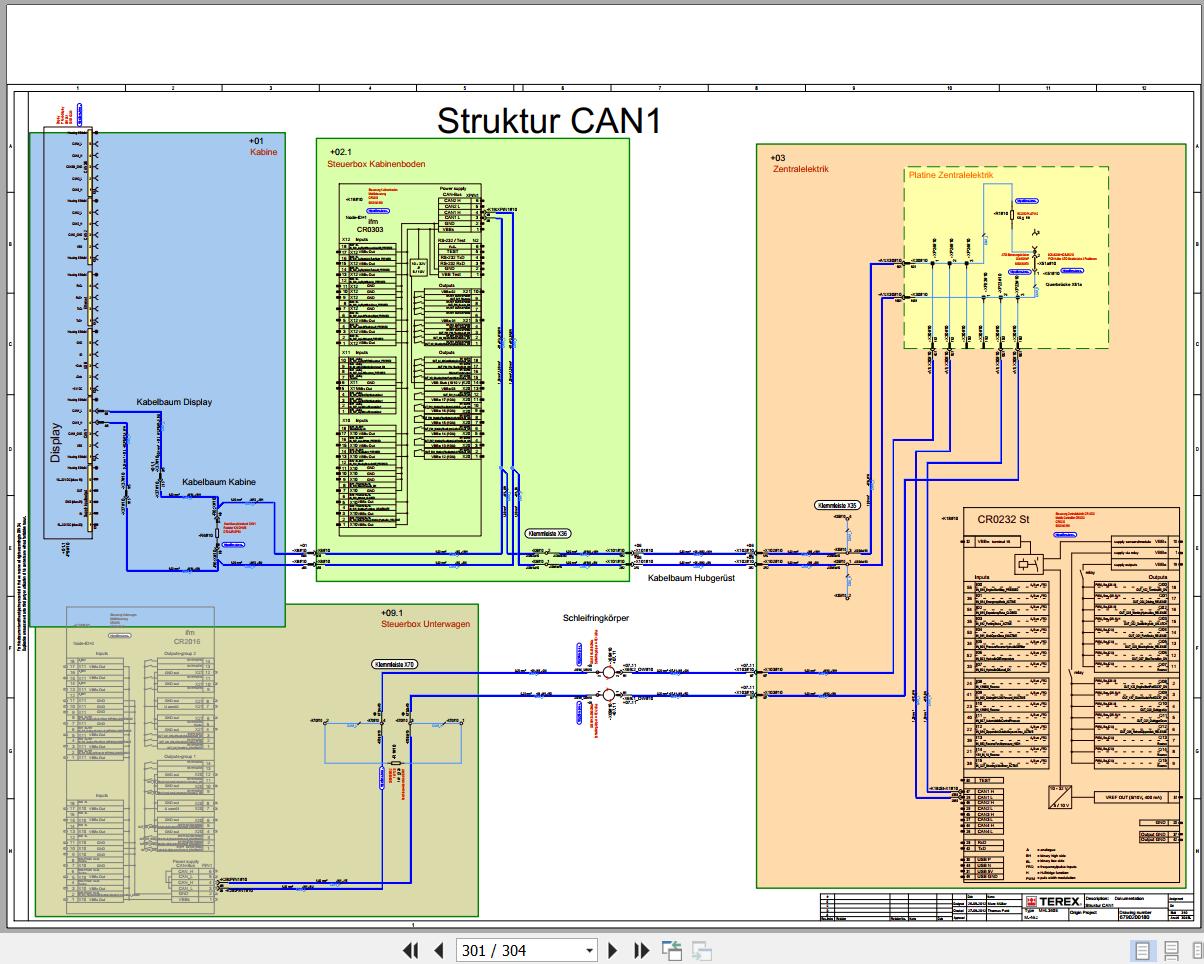Click the Kabelbaum Display label
1204x964 pixels.
pyautogui.click(x=173, y=402)
